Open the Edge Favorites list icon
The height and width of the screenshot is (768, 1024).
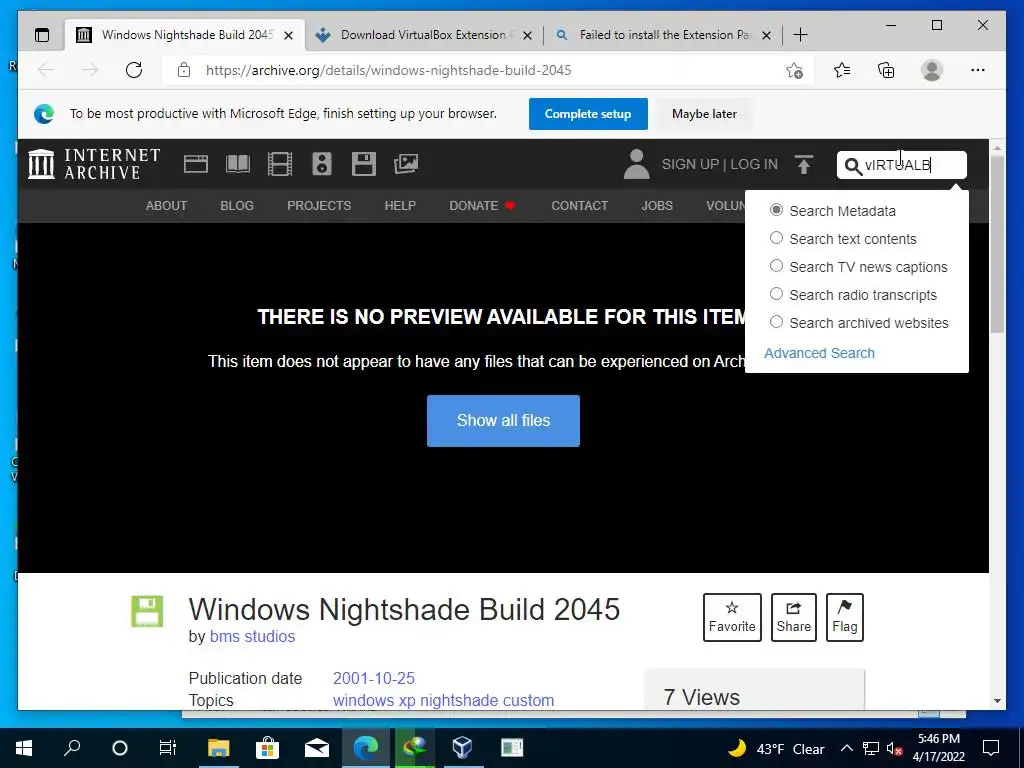click(x=842, y=70)
